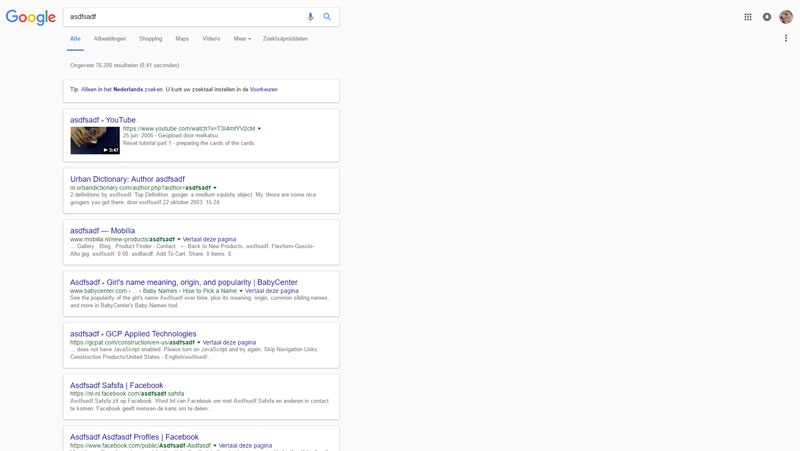Open the BabyCenter girl's name result

184,282
